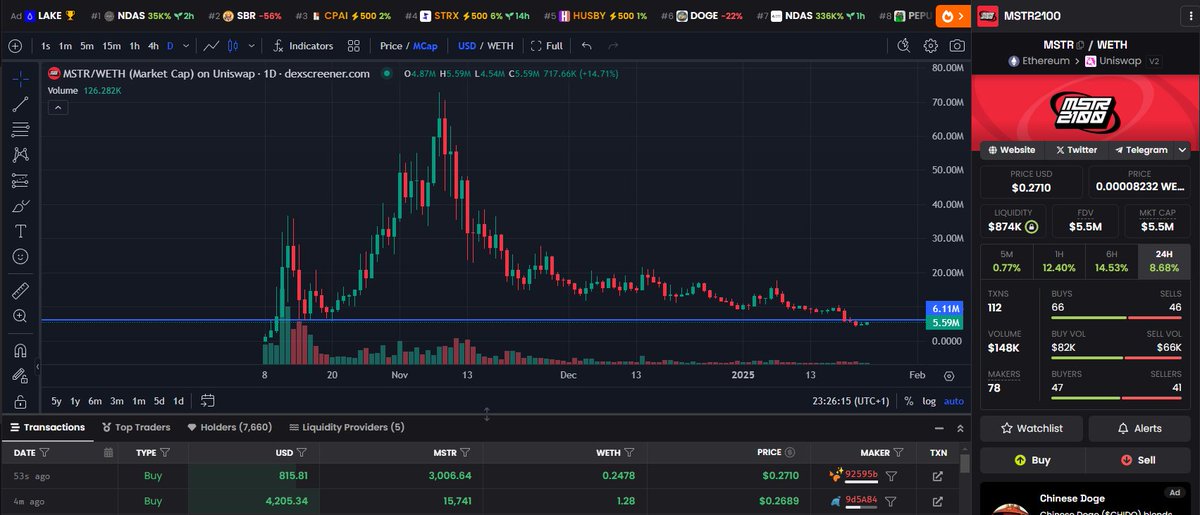The width and height of the screenshot is (1200, 515).
Task: Select the brush drawing tool
Action: point(20,205)
